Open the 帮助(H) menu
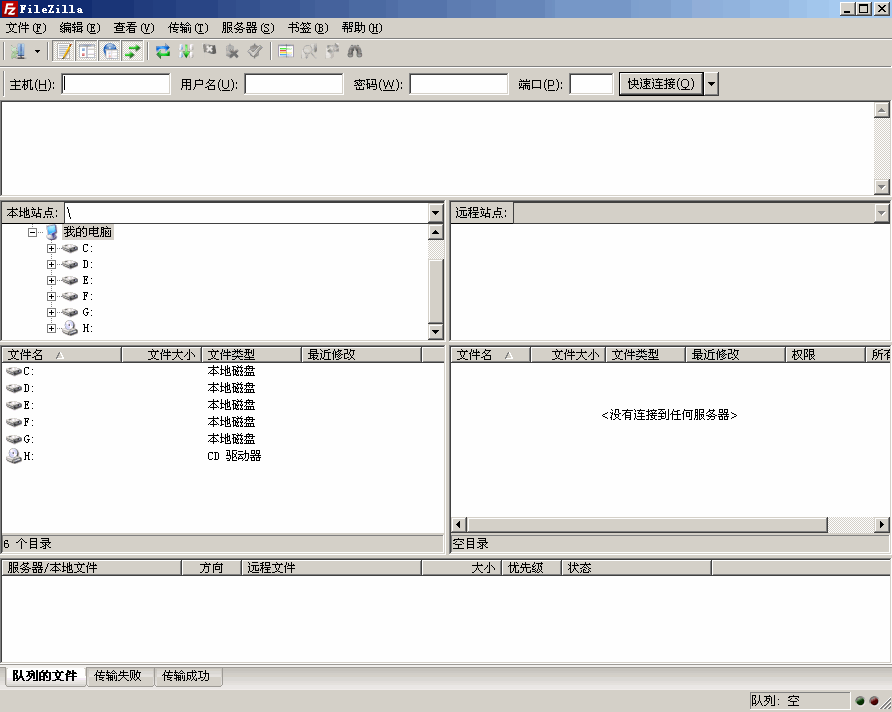This screenshot has height=712, width=892. pos(362,28)
